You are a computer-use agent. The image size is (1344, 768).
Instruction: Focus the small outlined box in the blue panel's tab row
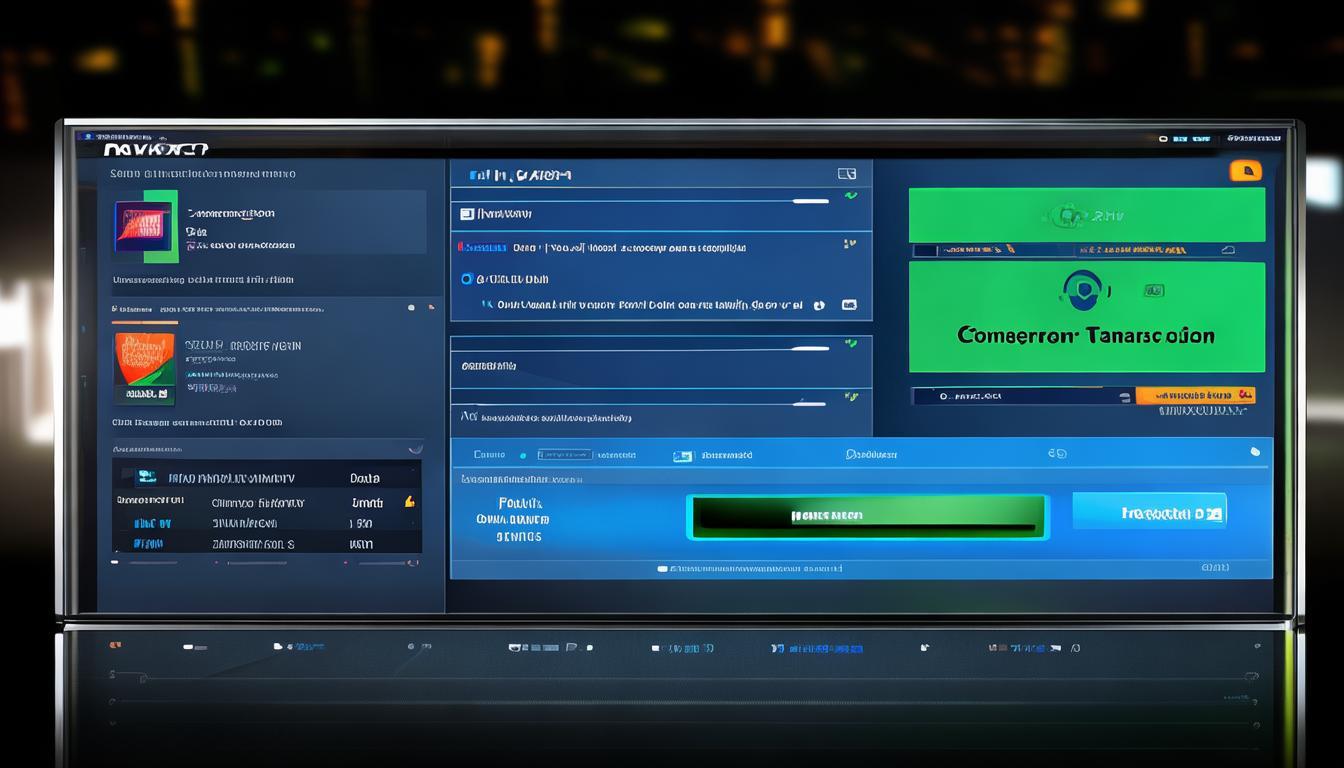pos(565,455)
